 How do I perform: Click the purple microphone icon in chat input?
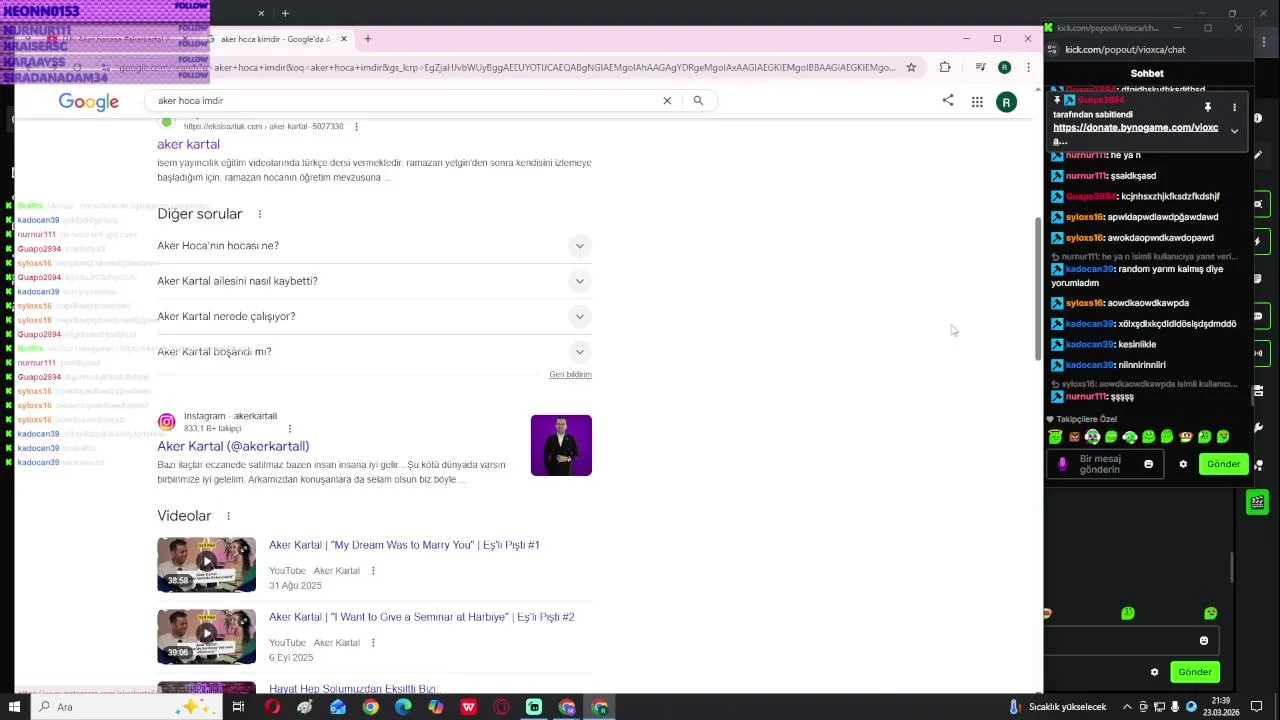click(1062, 464)
